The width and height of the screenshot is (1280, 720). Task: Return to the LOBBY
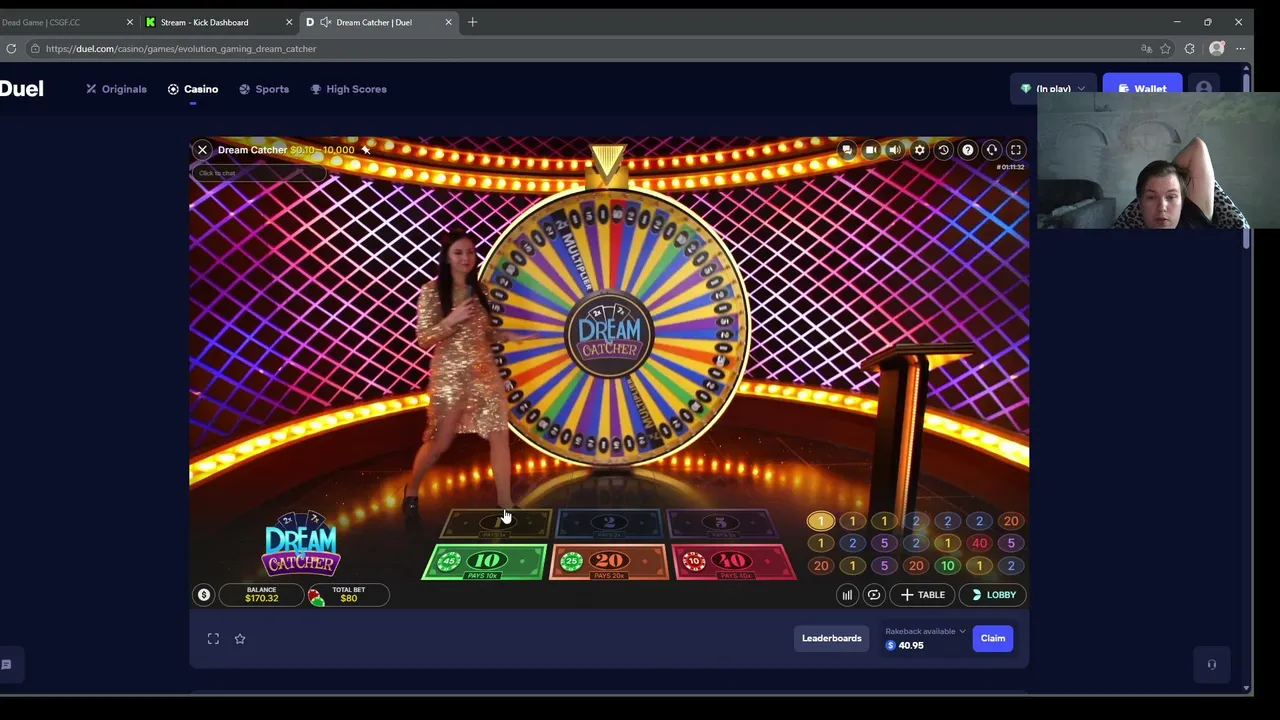point(993,595)
